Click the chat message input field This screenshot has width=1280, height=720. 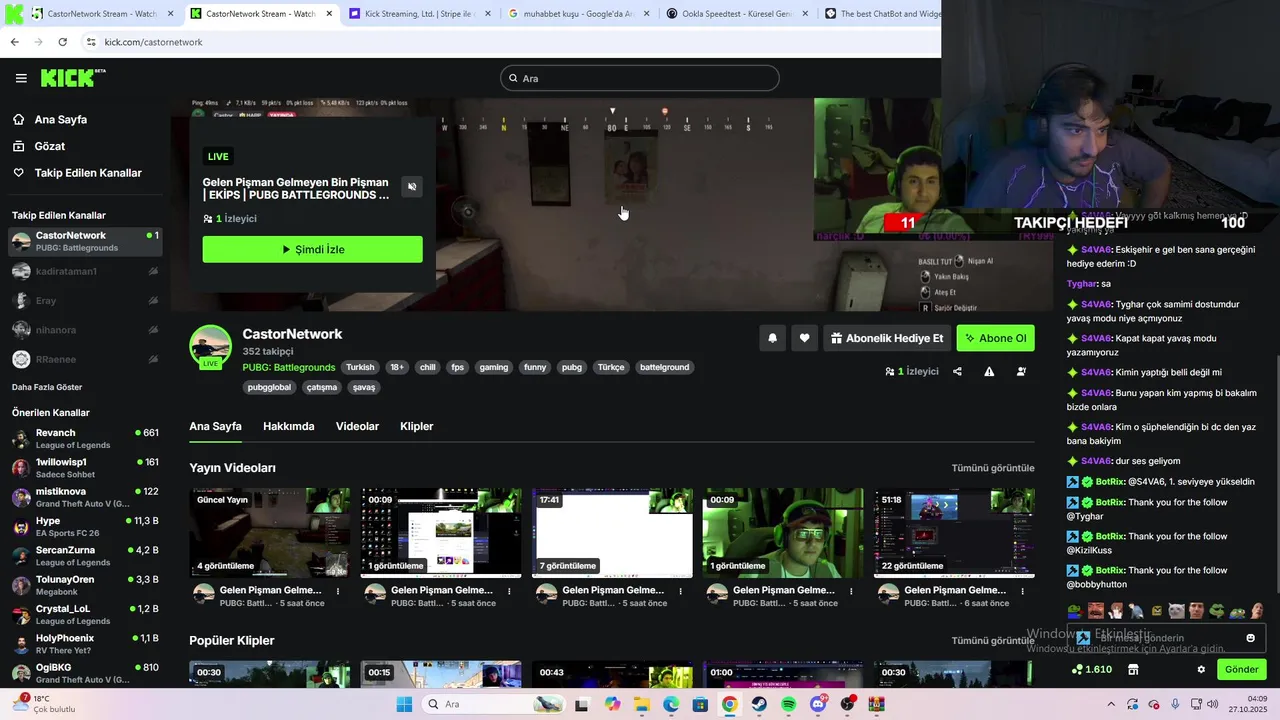tap(1166, 638)
